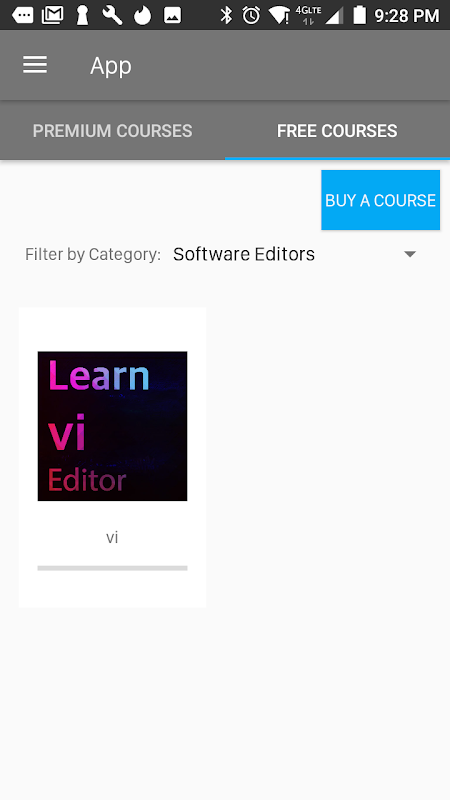Expand the category filter dropdown arrow
The height and width of the screenshot is (800, 450).
tap(410, 254)
